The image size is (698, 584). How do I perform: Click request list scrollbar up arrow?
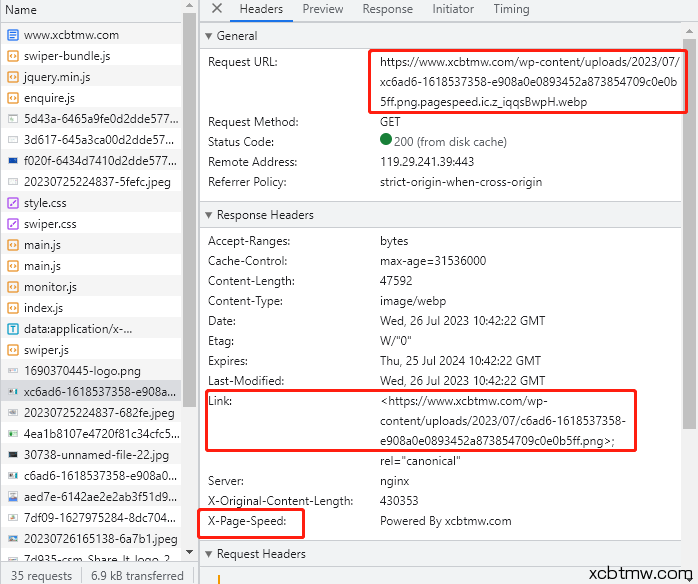coord(189,5)
